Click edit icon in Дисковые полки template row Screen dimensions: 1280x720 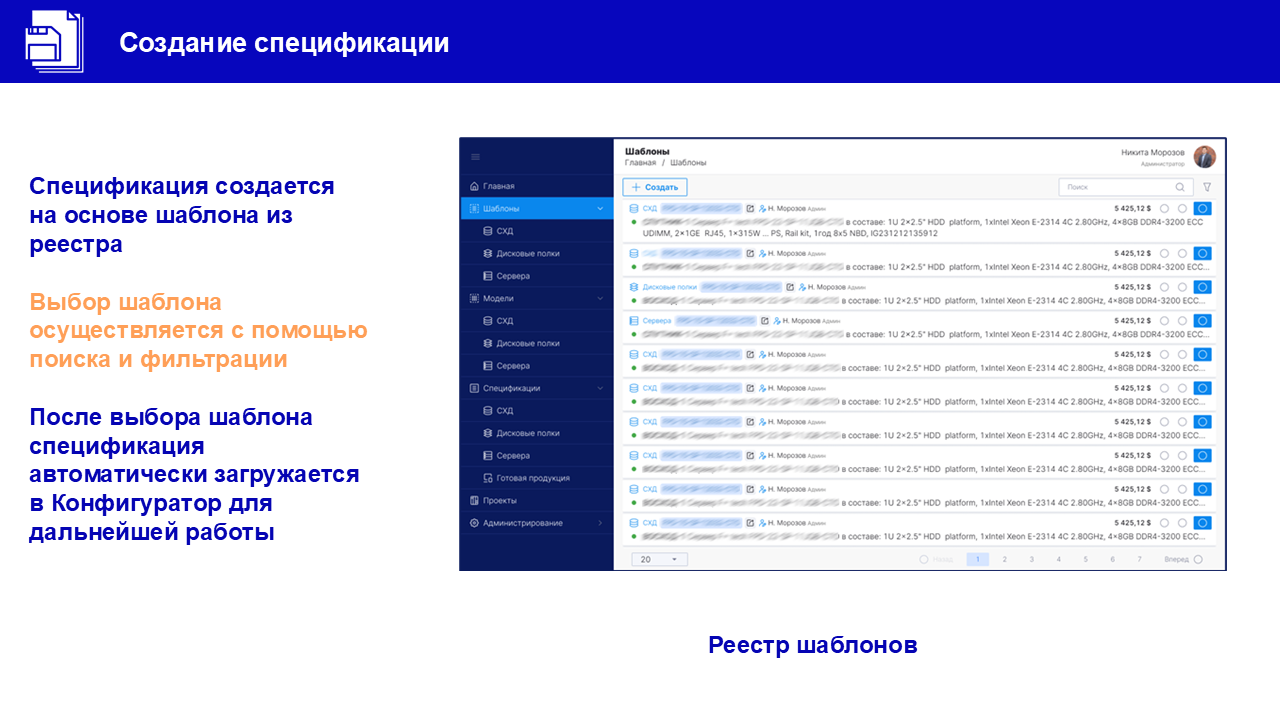click(790, 287)
